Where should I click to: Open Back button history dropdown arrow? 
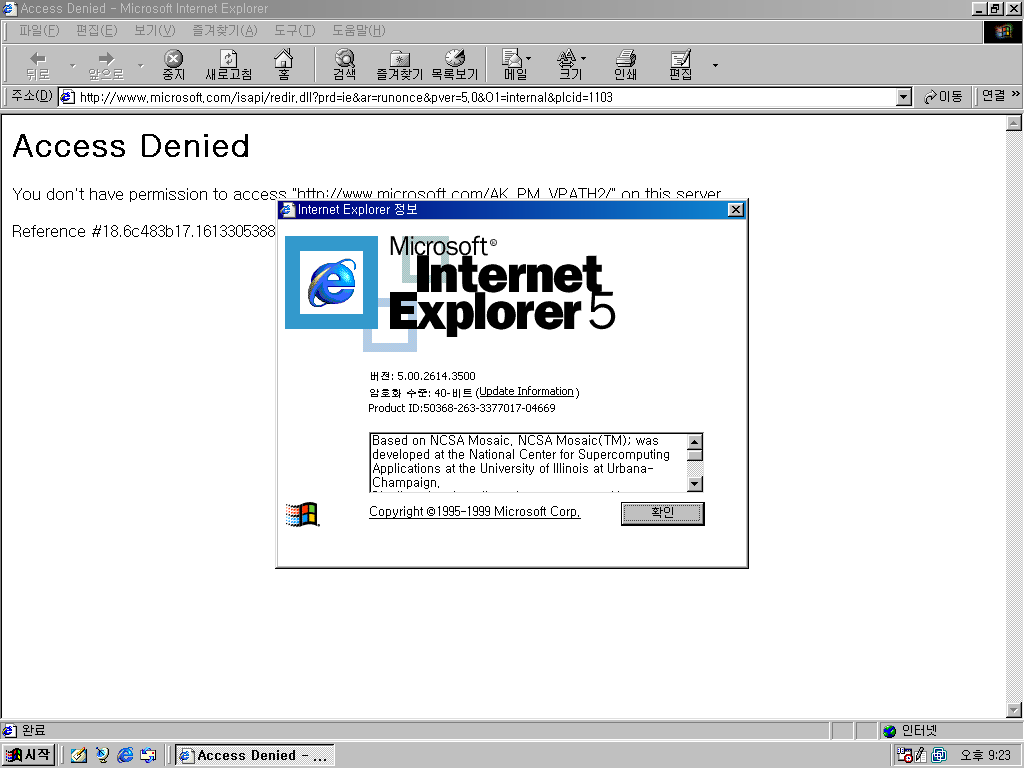coord(72,65)
